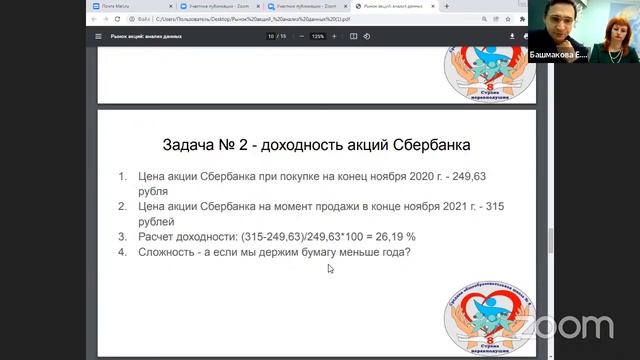Click the 125% zoom level field
The image size is (640, 360).
(318, 36)
